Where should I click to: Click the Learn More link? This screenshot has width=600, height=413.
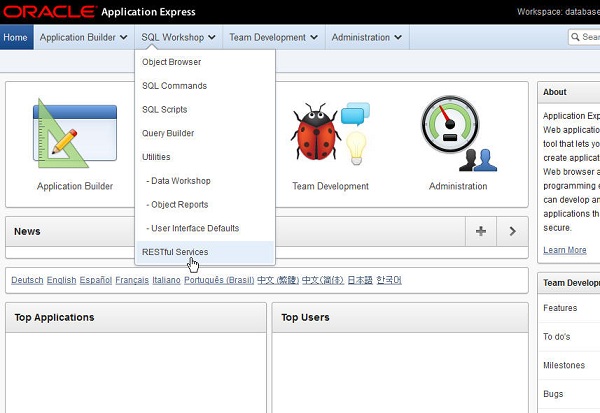564,250
